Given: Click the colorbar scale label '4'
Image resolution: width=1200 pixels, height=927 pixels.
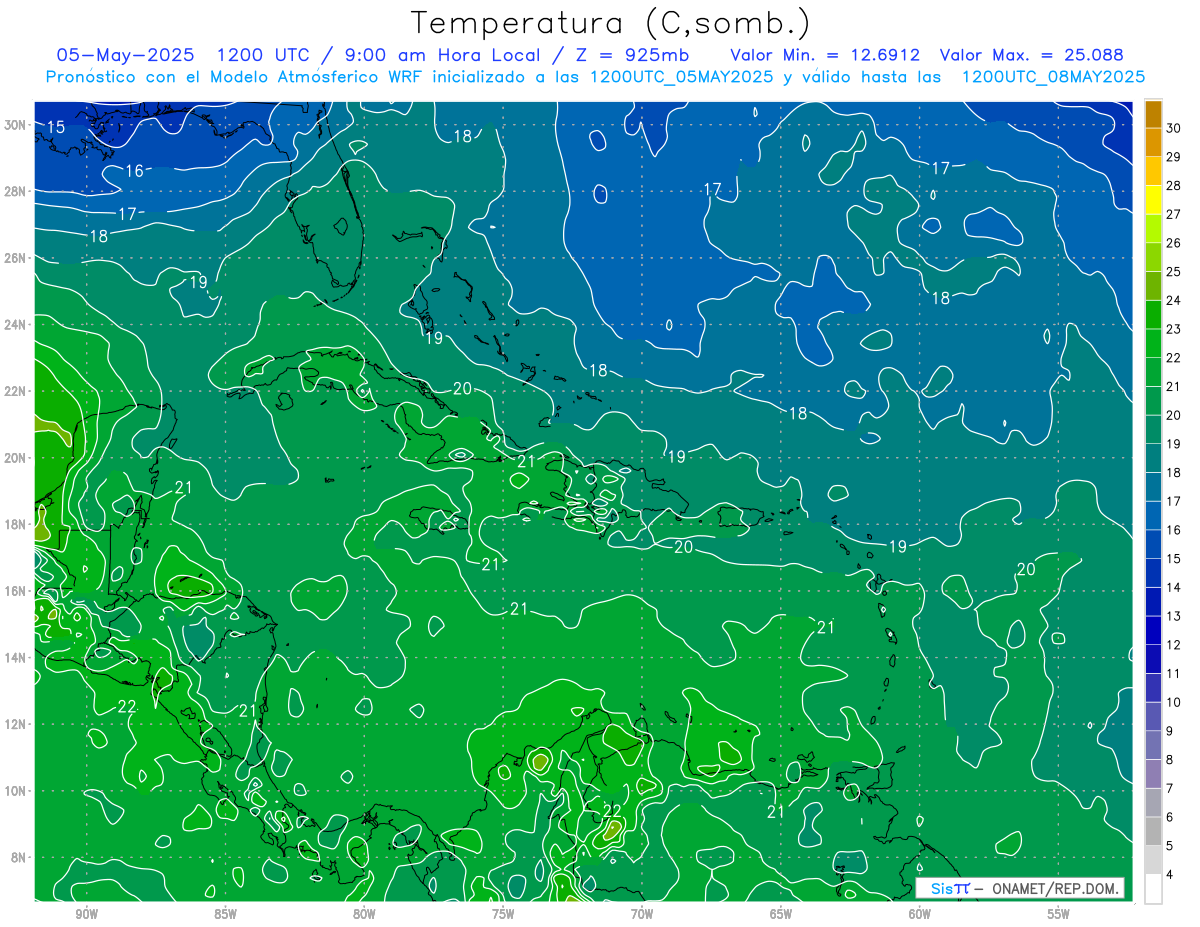Looking at the screenshot, I should coord(1170,875).
